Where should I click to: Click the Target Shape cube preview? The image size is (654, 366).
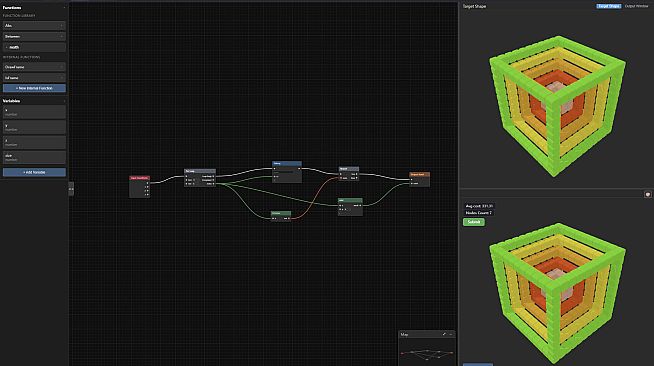coord(557,106)
